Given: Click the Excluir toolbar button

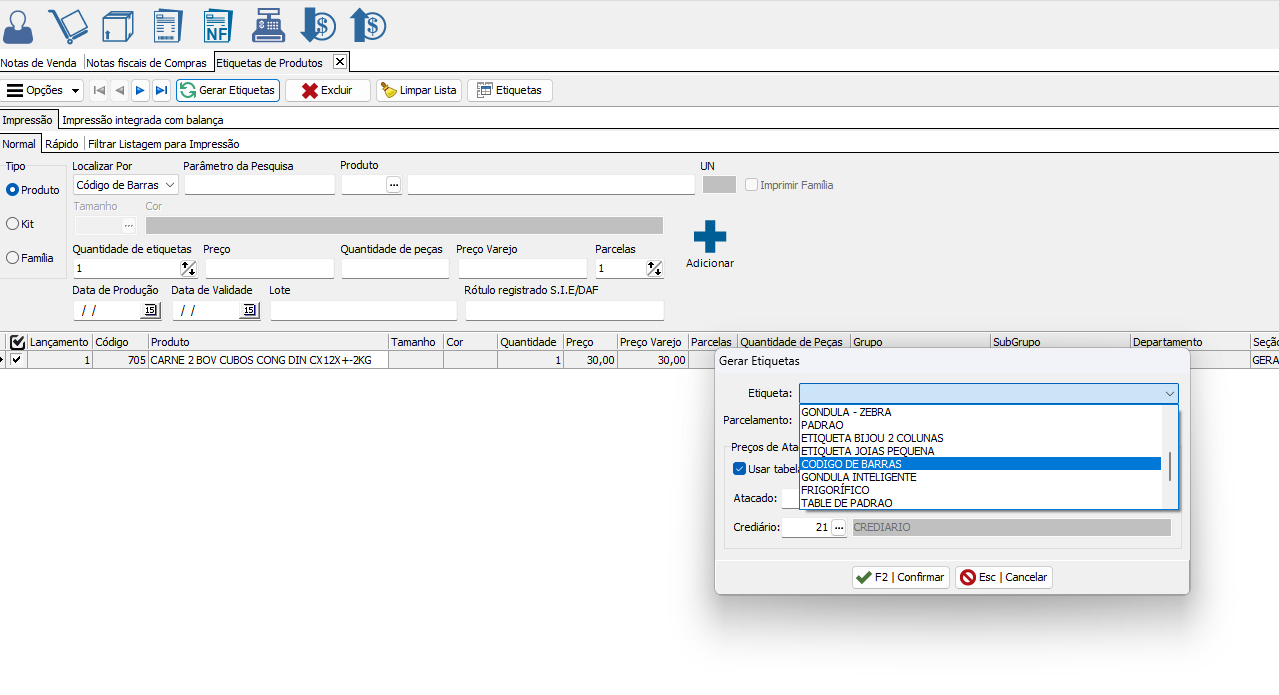Looking at the screenshot, I should click(x=328, y=90).
